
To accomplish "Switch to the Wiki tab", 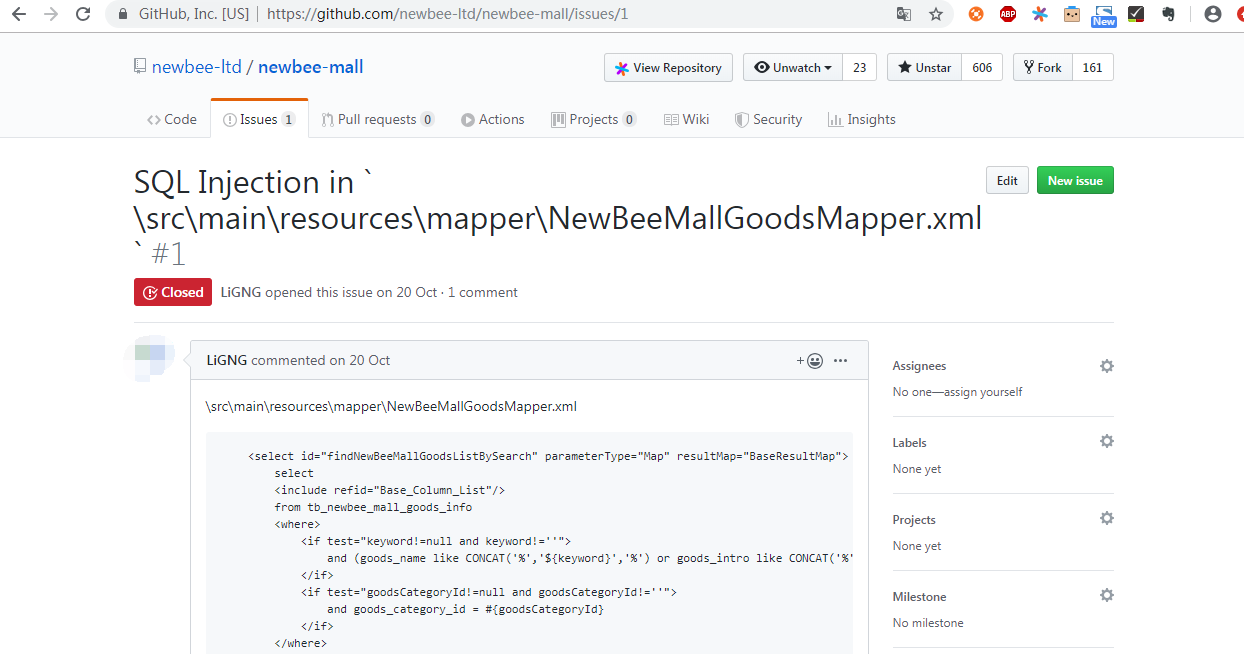I will tap(687, 119).
